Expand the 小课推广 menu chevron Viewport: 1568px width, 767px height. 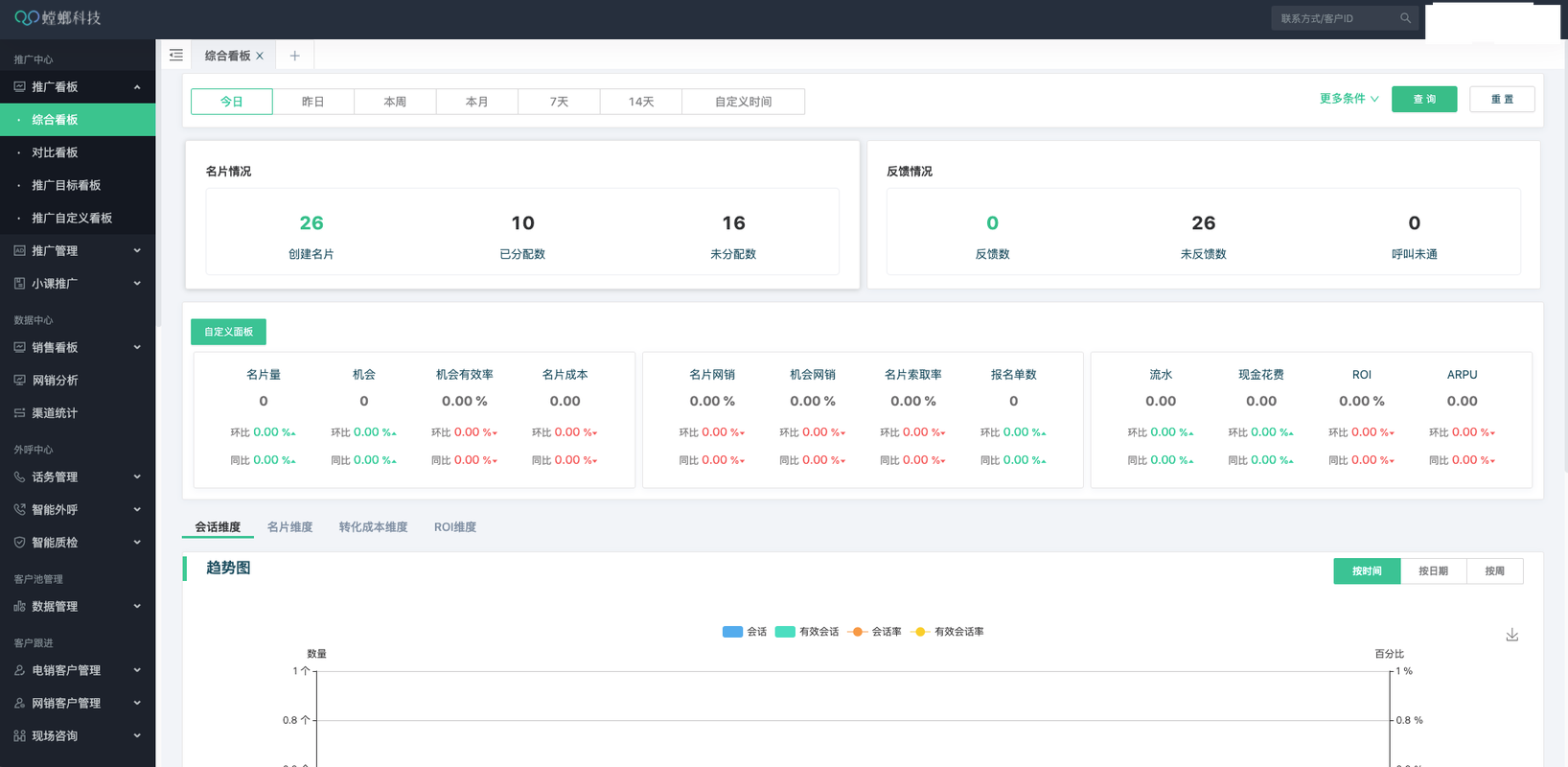click(x=137, y=283)
